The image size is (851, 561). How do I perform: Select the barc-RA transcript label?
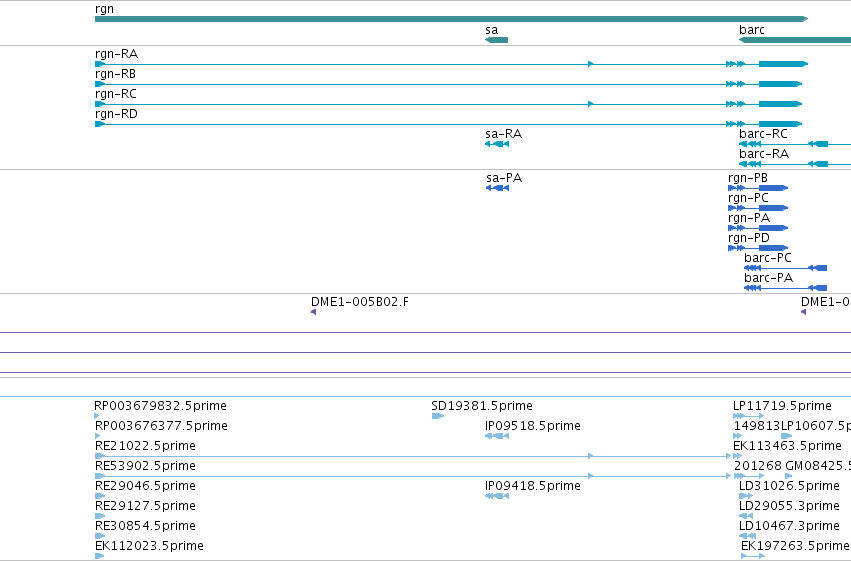764,154
